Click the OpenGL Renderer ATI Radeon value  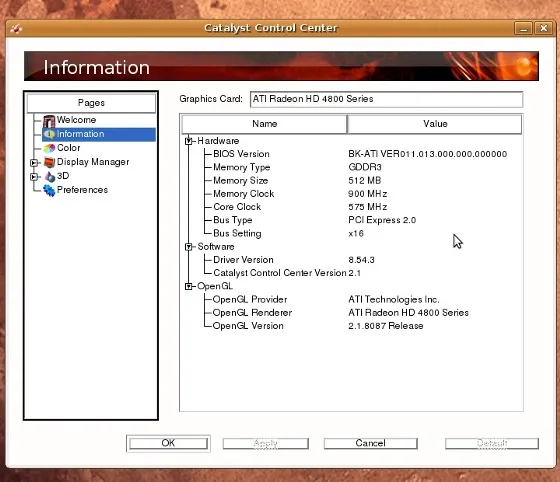(x=408, y=313)
